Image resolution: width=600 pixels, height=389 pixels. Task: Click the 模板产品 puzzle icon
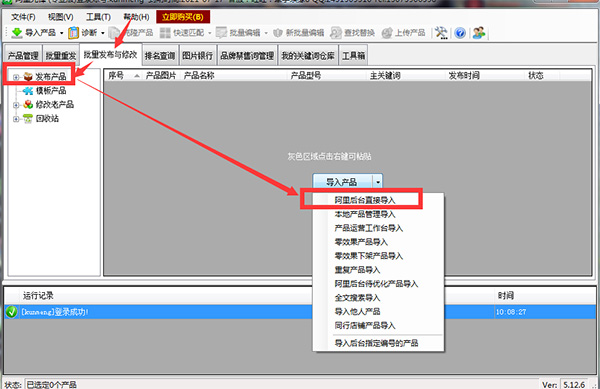[28, 91]
